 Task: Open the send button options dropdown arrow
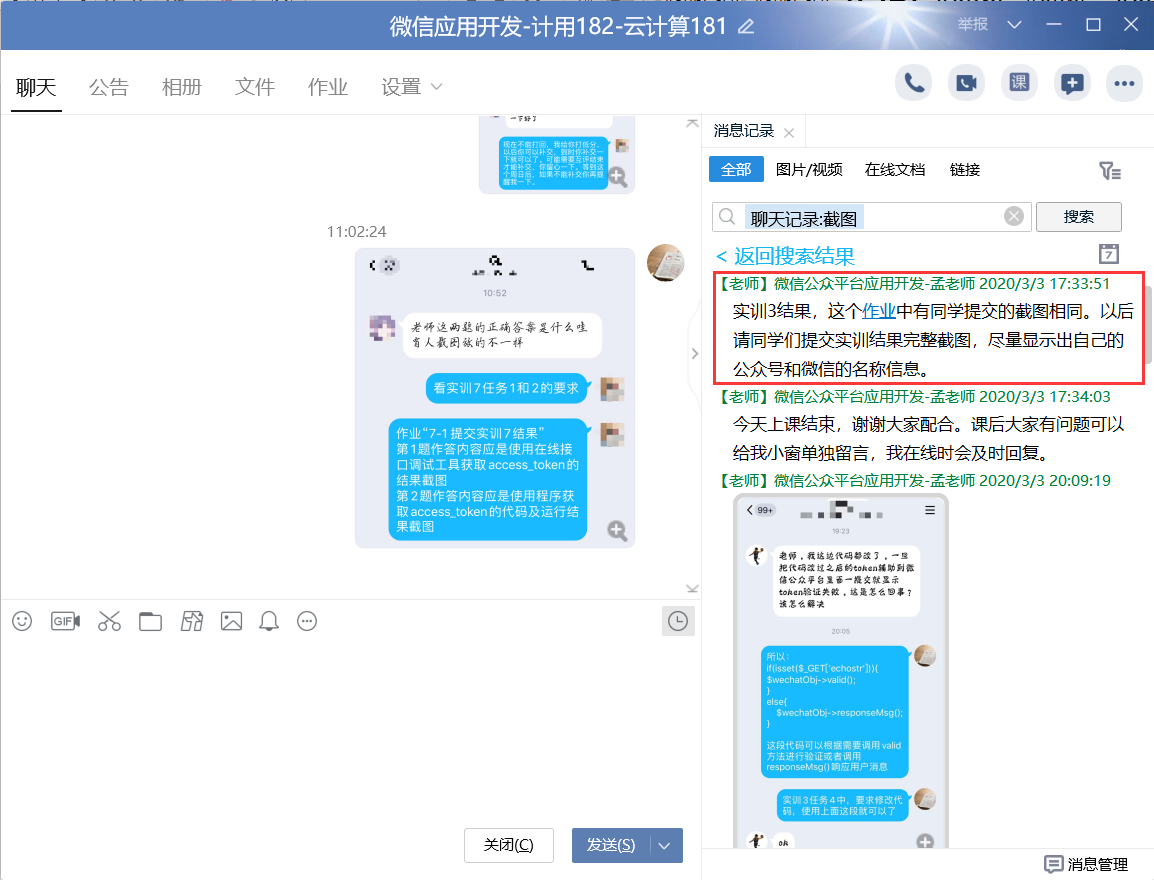(x=666, y=845)
